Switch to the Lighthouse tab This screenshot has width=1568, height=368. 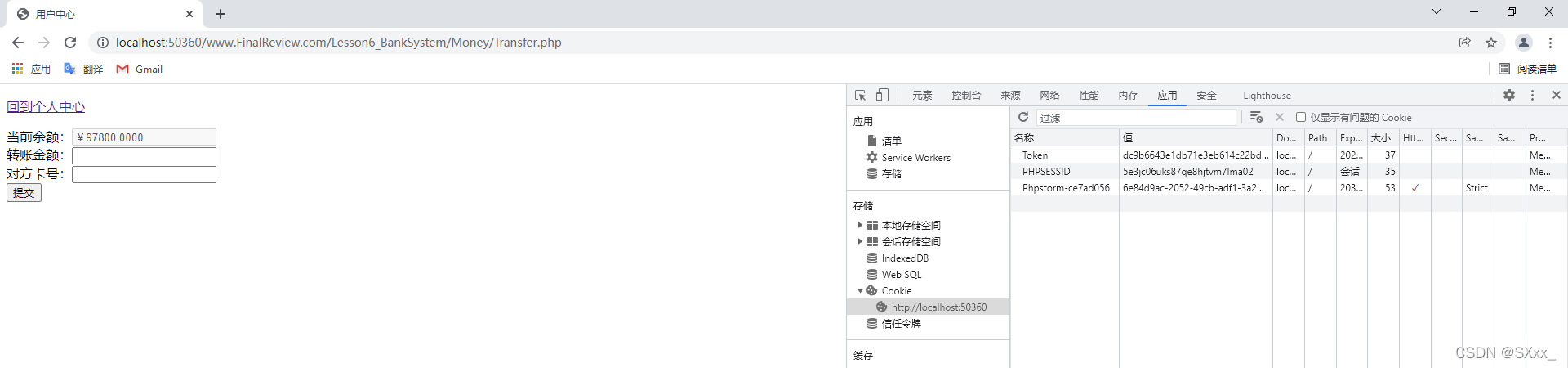point(1267,96)
